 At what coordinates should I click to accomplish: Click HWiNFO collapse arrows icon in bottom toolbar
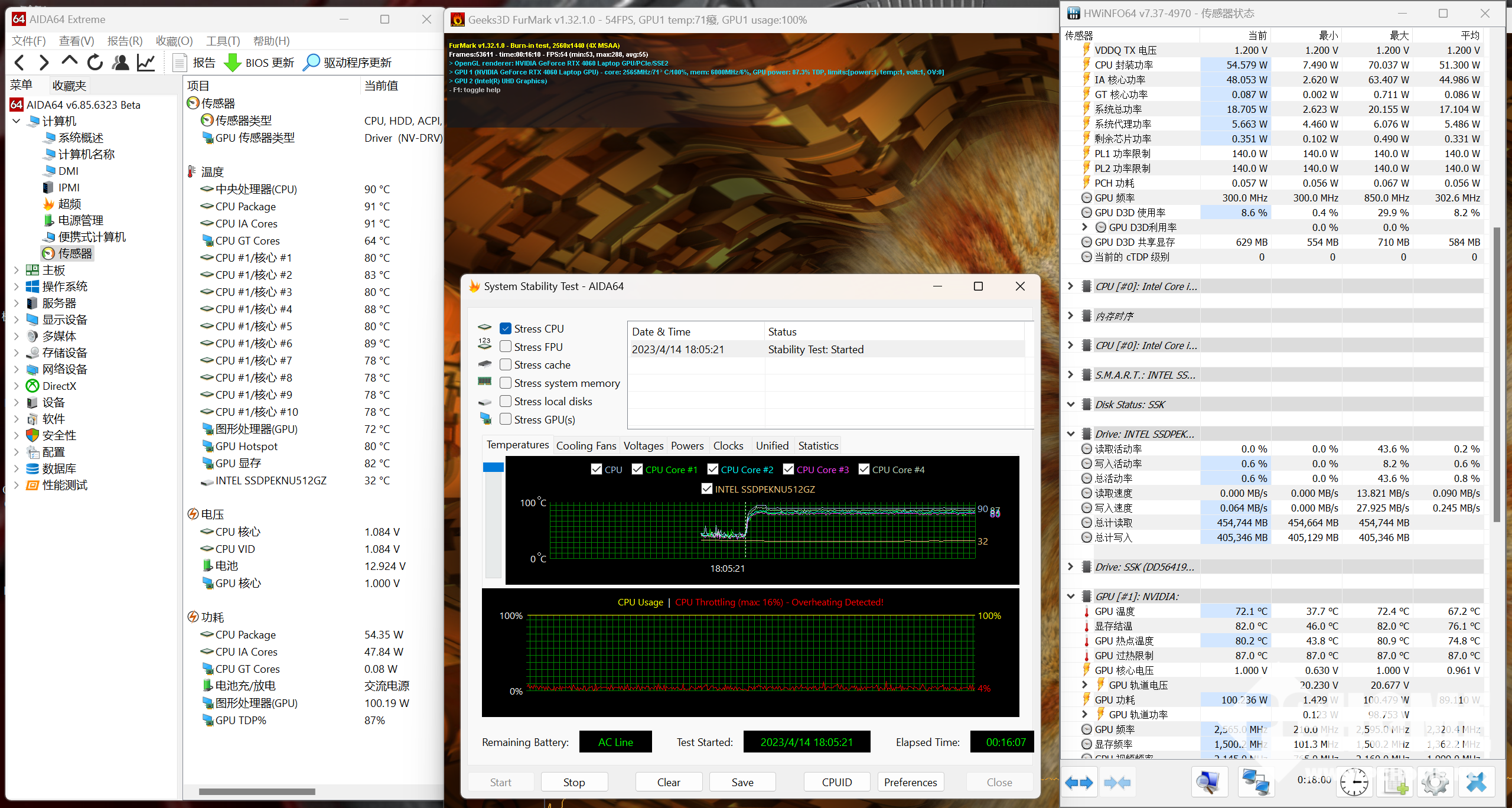1117,783
